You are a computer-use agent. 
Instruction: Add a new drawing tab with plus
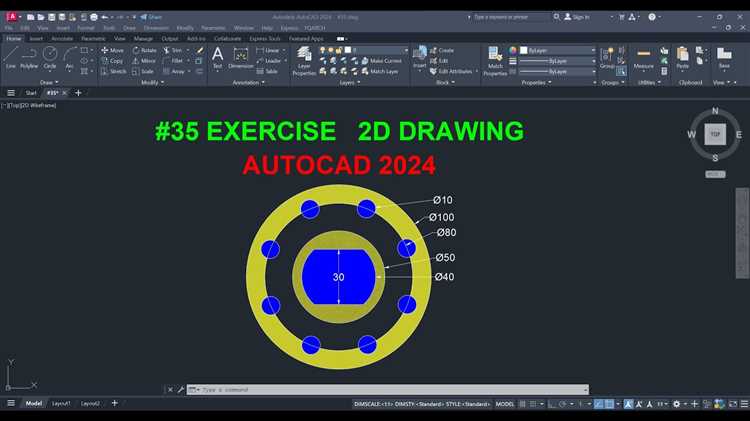78,93
